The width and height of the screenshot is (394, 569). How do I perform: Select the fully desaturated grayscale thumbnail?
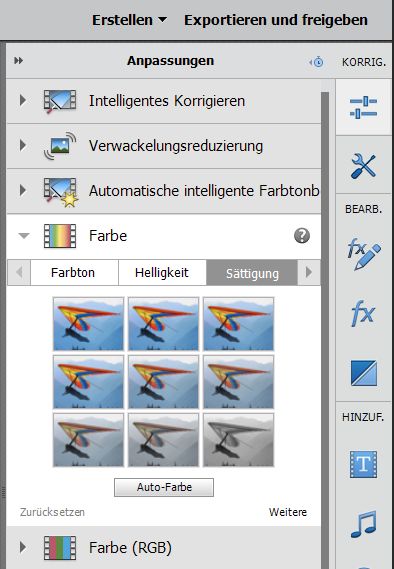tap(238, 440)
